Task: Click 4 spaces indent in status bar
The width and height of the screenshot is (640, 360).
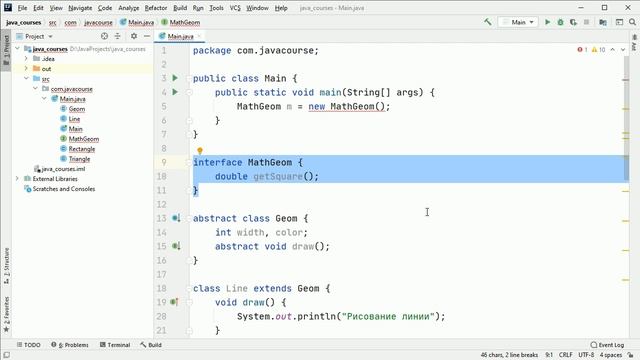Action: (611, 355)
